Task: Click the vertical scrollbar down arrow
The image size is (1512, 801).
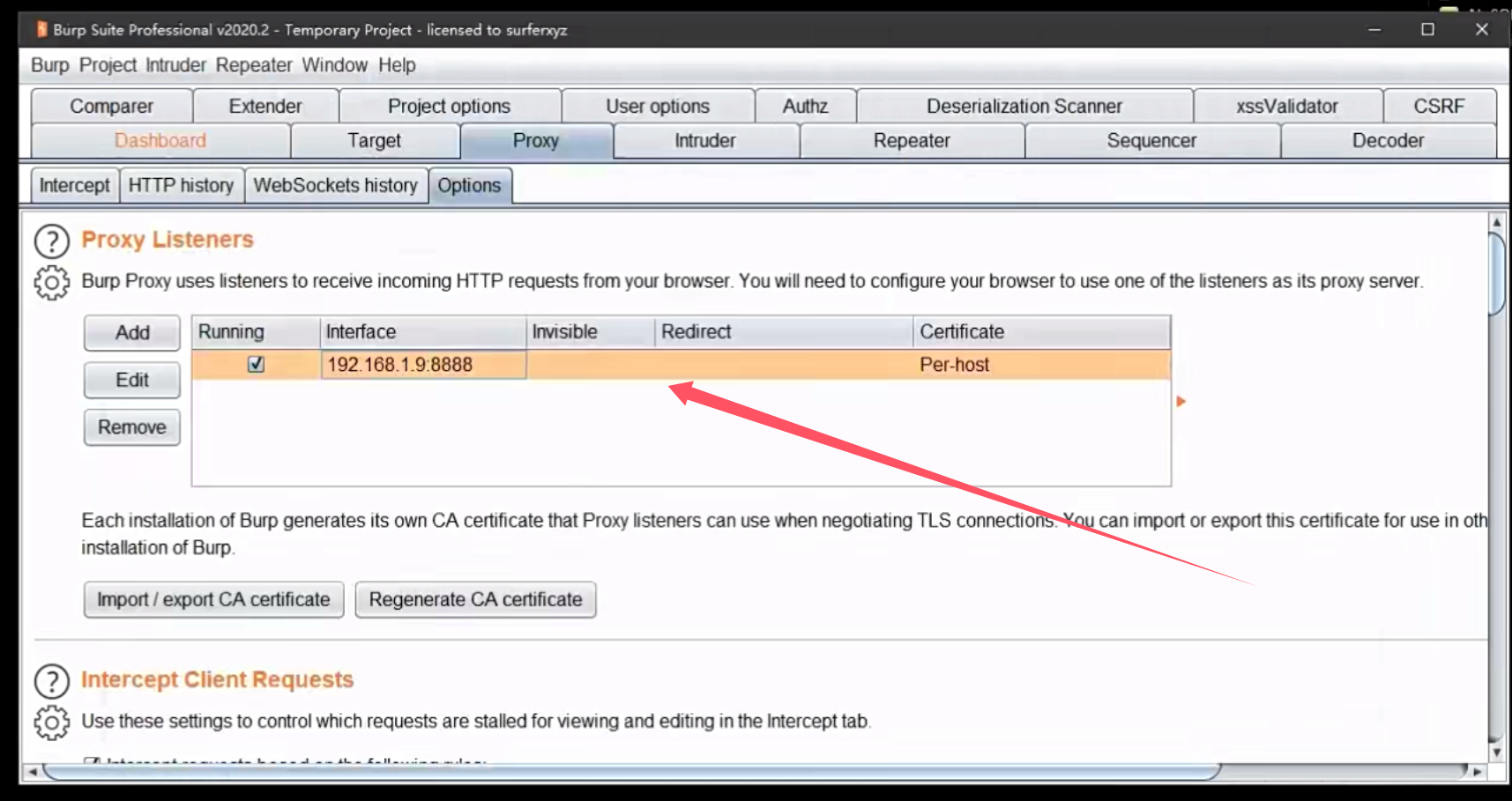Action: click(x=1496, y=753)
